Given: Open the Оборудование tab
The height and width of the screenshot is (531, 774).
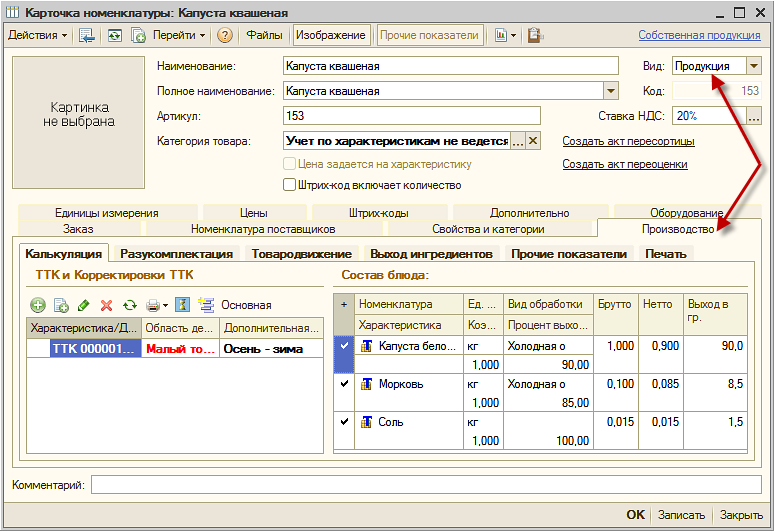Looking at the screenshot, I should [687, 212].
